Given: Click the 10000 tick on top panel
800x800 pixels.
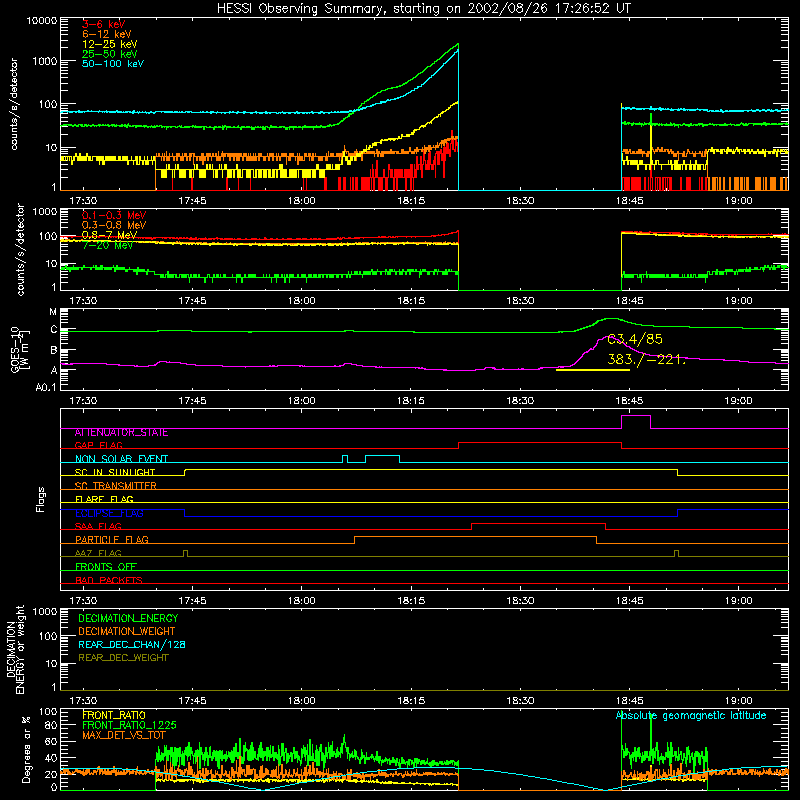Looking at the screenshot, I should tap(42, 20).
